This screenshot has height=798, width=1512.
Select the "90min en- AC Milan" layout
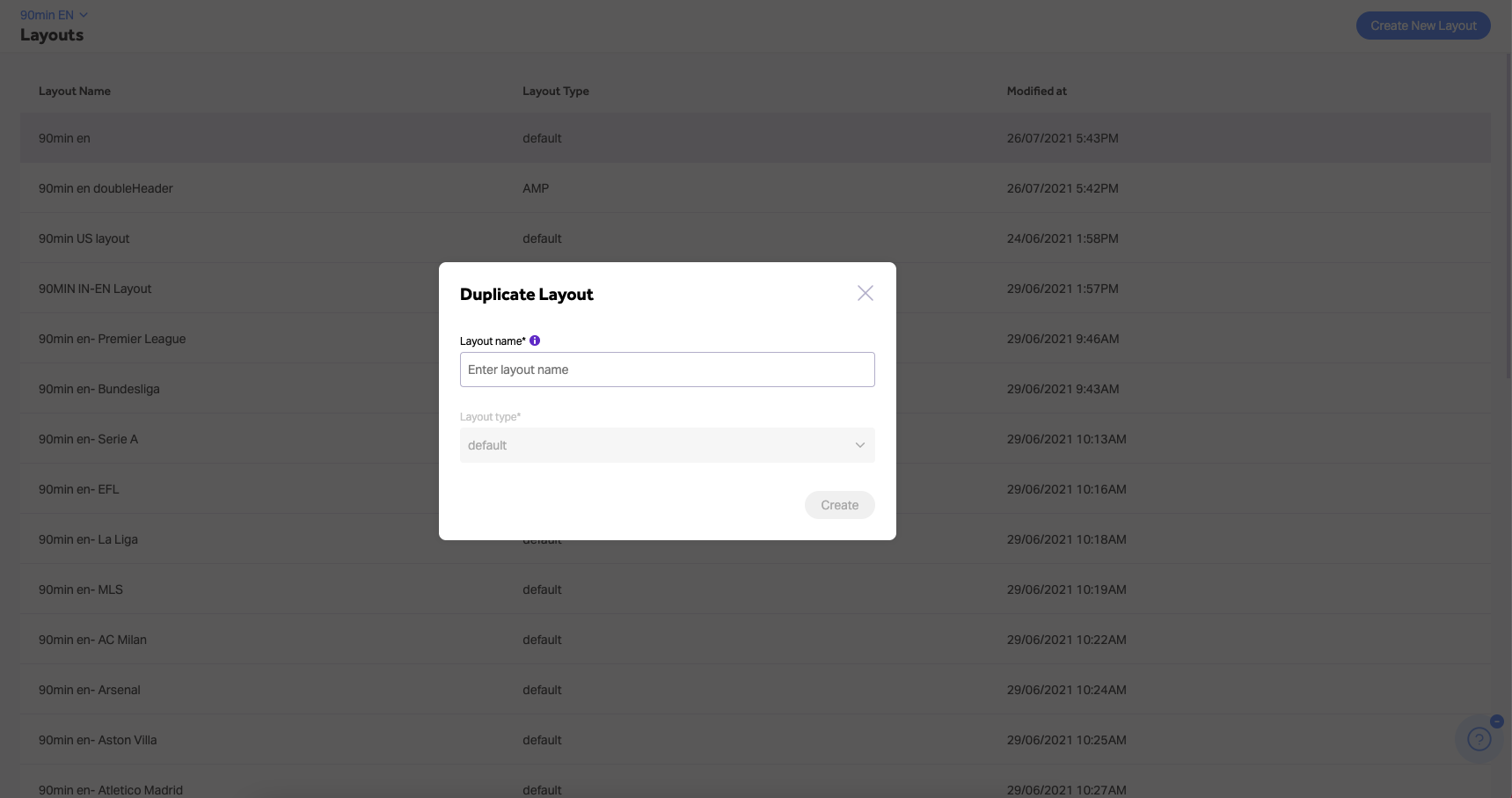coord(92,640)
